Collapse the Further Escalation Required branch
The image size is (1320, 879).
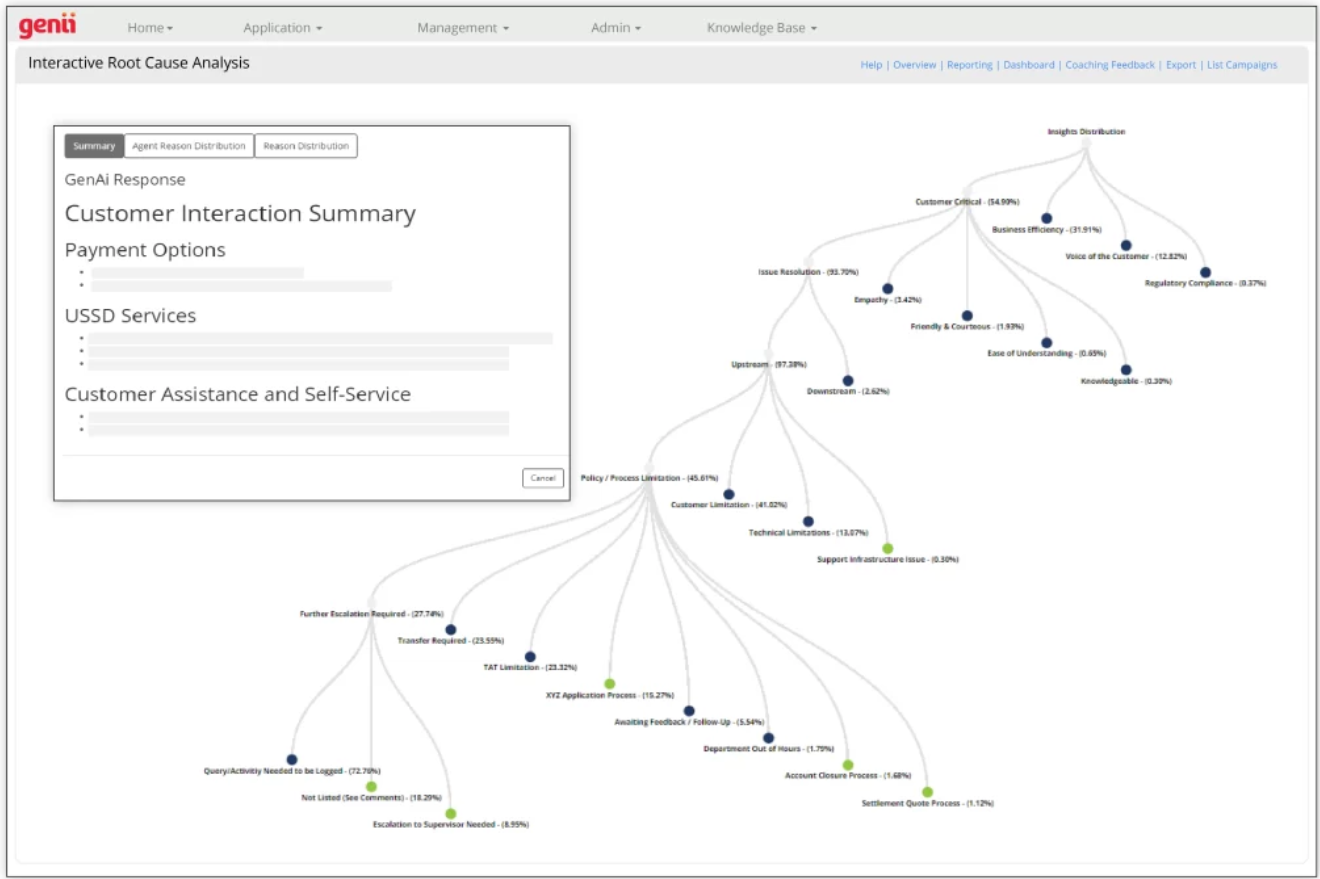pos(371,603)
